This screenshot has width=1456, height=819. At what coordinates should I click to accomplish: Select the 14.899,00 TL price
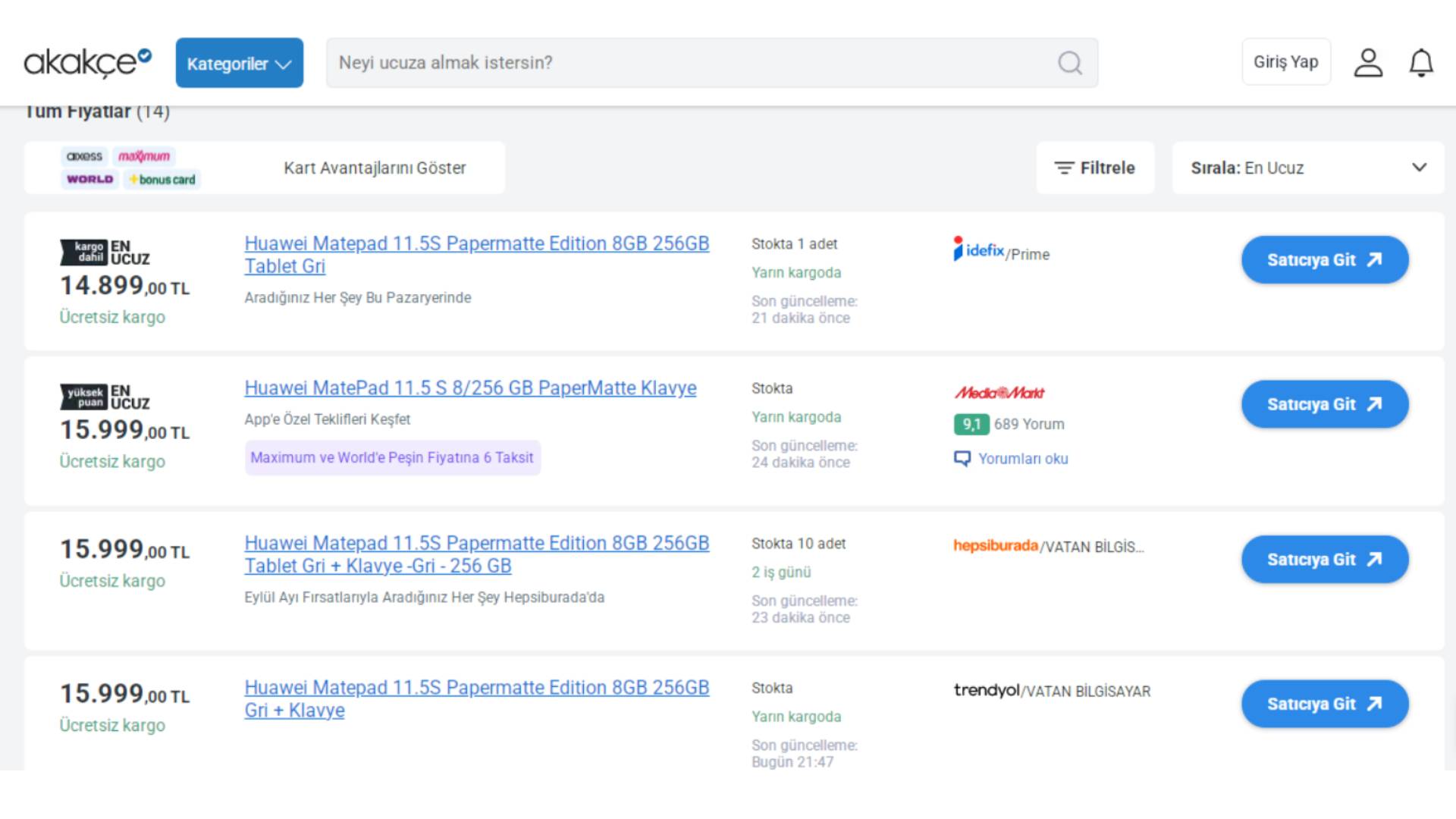coord(125,286)
